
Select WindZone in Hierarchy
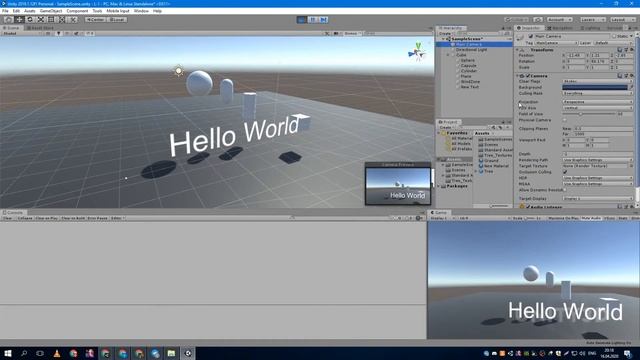point(470,82)
